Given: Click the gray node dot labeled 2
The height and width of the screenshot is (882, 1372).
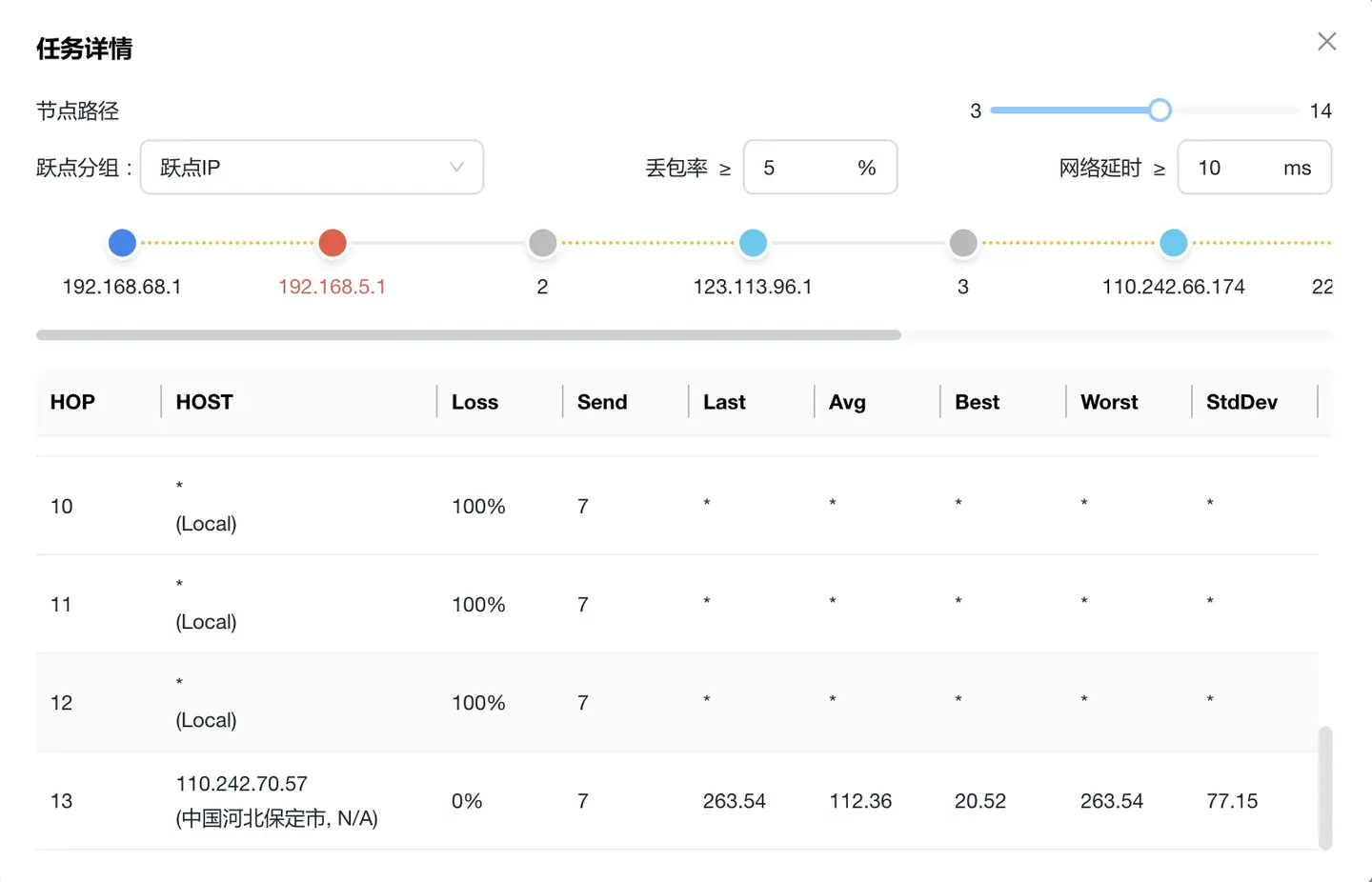Looking at the screenshot, I should pyautogui.click(x=542, y=243).
